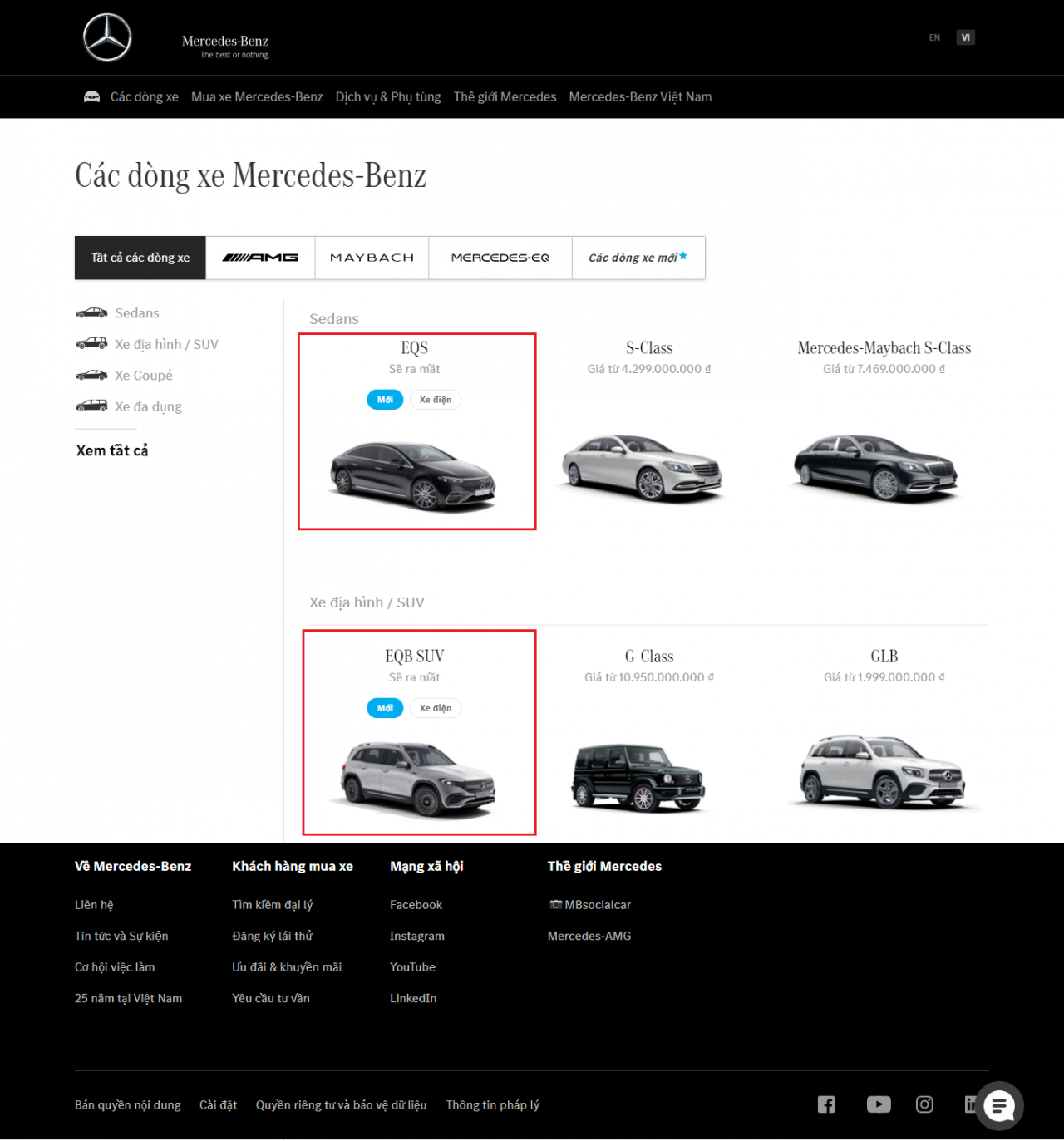Click the Đăng ký lái thử link
1064x1141 pixels.
[273, 936]
